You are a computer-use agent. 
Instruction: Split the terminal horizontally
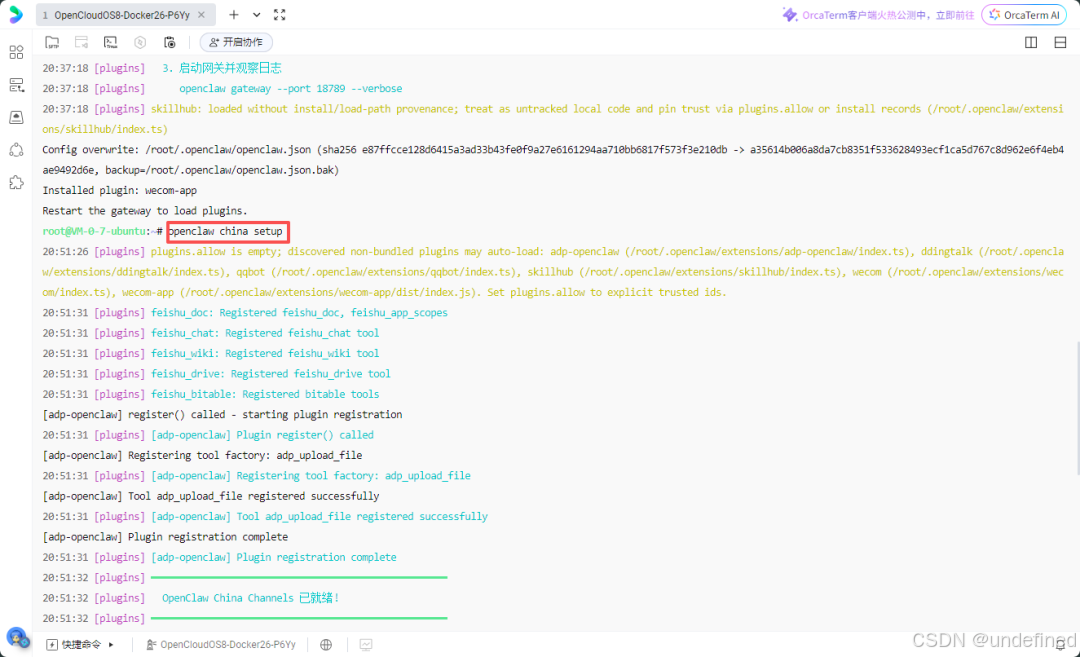[1060, 42]
